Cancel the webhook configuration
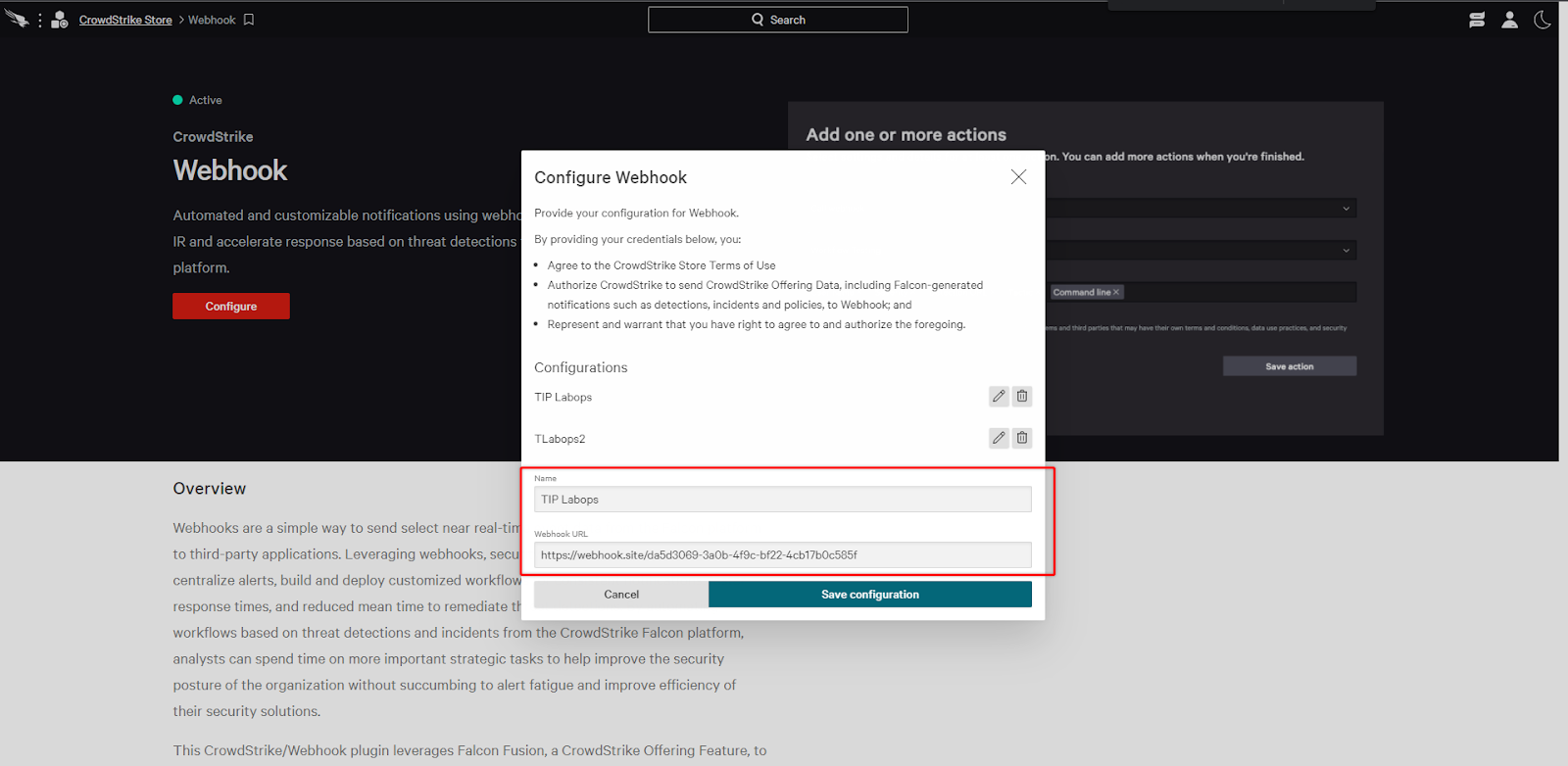 pos(621,595)
